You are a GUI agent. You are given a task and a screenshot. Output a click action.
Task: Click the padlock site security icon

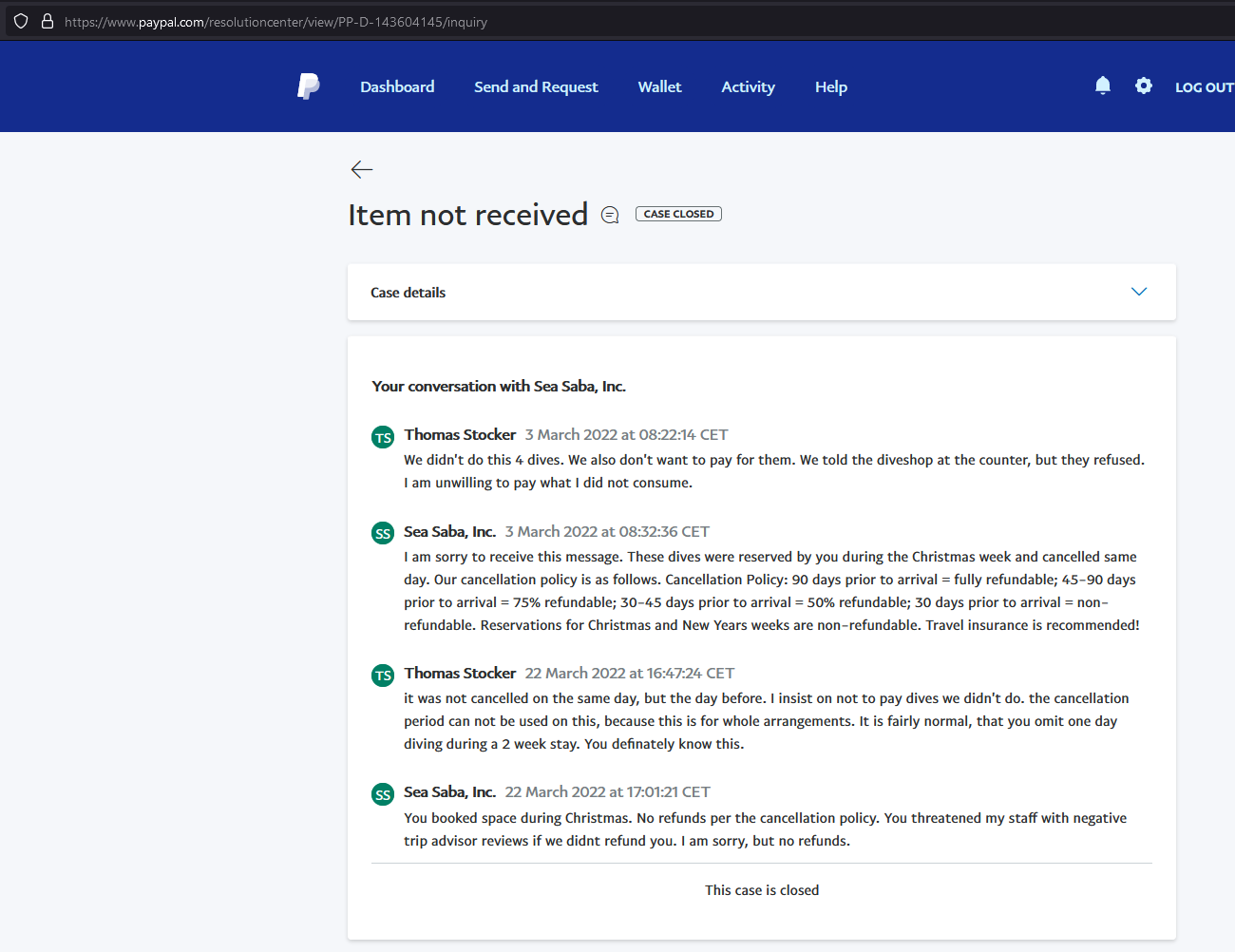[x=47, y=21]
